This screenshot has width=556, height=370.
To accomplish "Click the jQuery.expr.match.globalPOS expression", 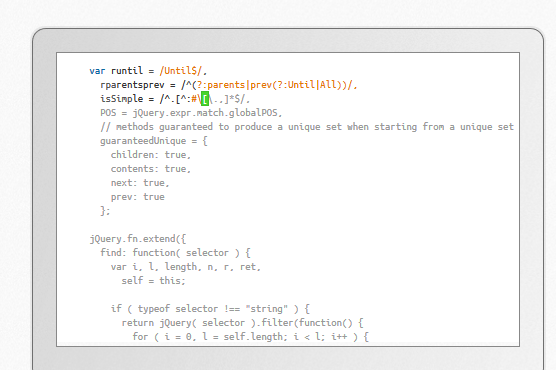I will click(205, 113).
